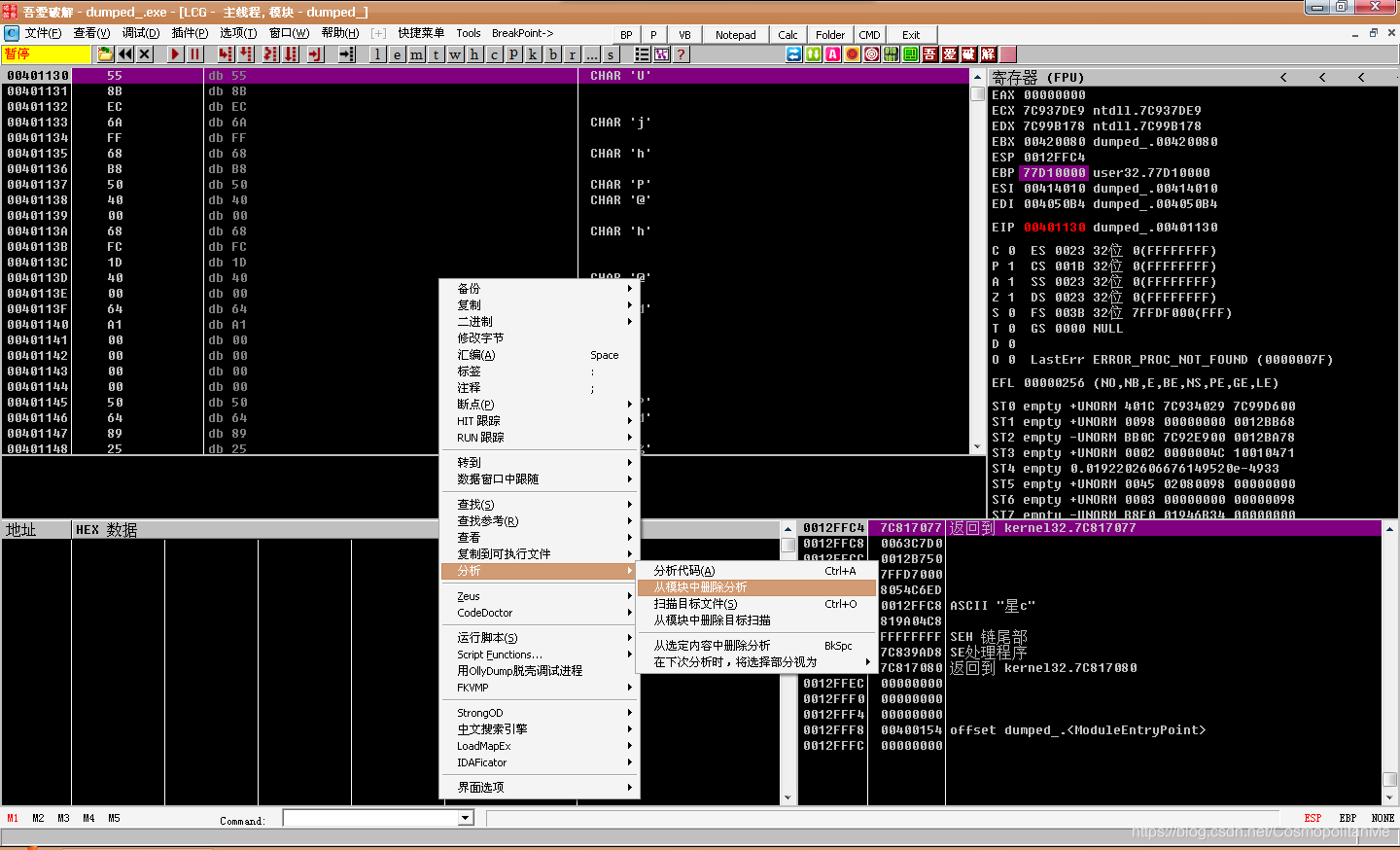1400x850 pixels.
Task: Click the Trace Into toolbar icon
Action: [x=270, y=54]
